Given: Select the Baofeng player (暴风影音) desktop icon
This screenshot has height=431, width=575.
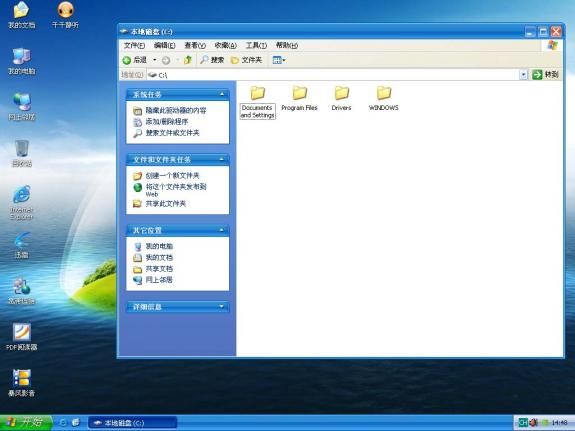Looking at the screenshot, I should tap(22, 383).
